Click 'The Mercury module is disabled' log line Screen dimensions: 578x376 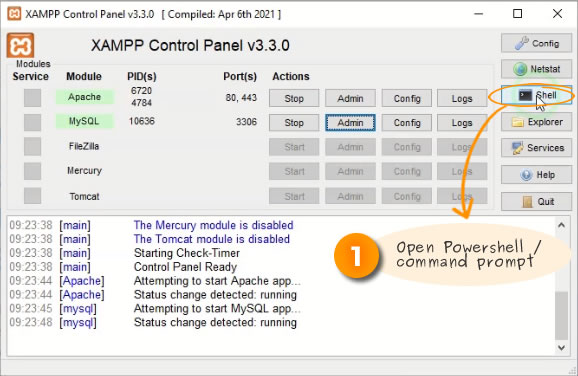tap(213, 225)
